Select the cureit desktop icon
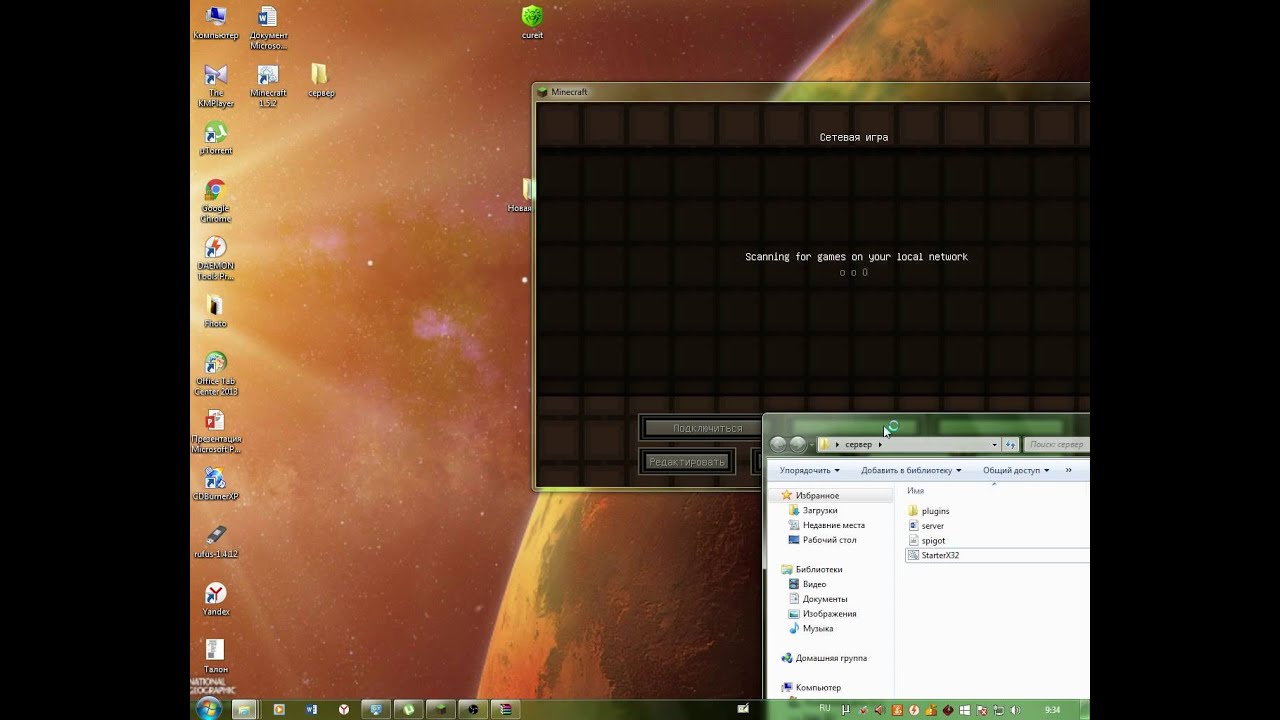 point(532,22)
